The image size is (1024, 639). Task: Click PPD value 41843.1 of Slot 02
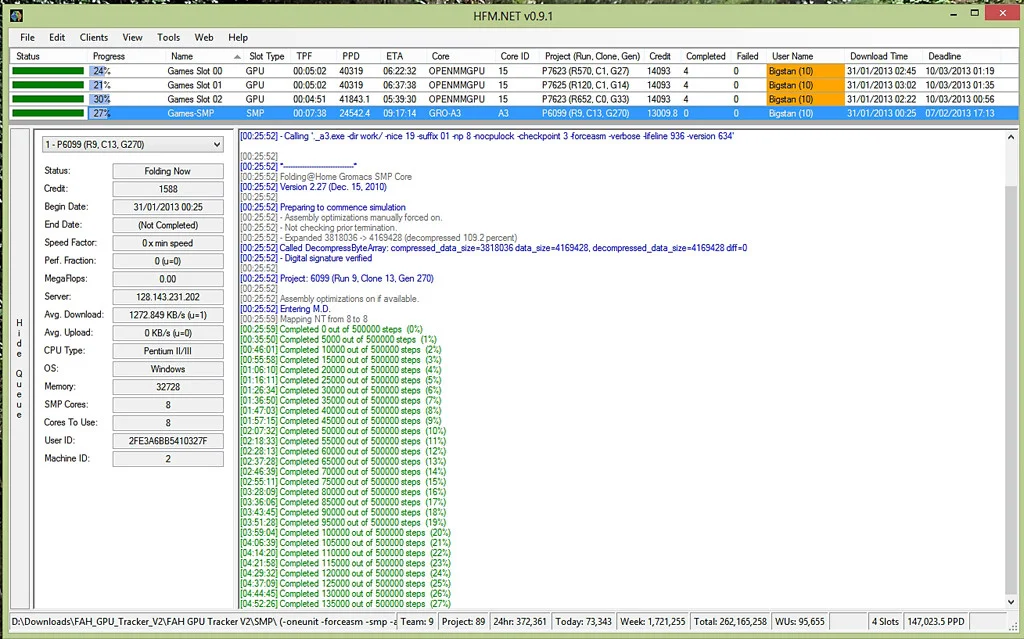(x=355, y=99)
